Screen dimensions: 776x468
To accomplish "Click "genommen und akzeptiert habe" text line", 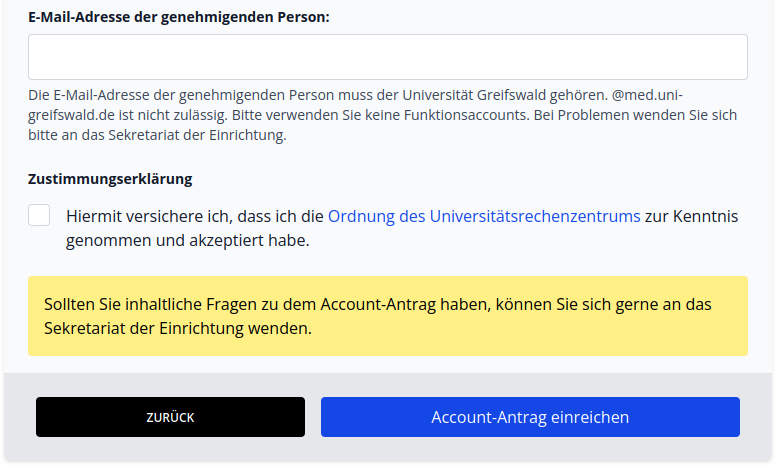I will click(x=188, y=241).
